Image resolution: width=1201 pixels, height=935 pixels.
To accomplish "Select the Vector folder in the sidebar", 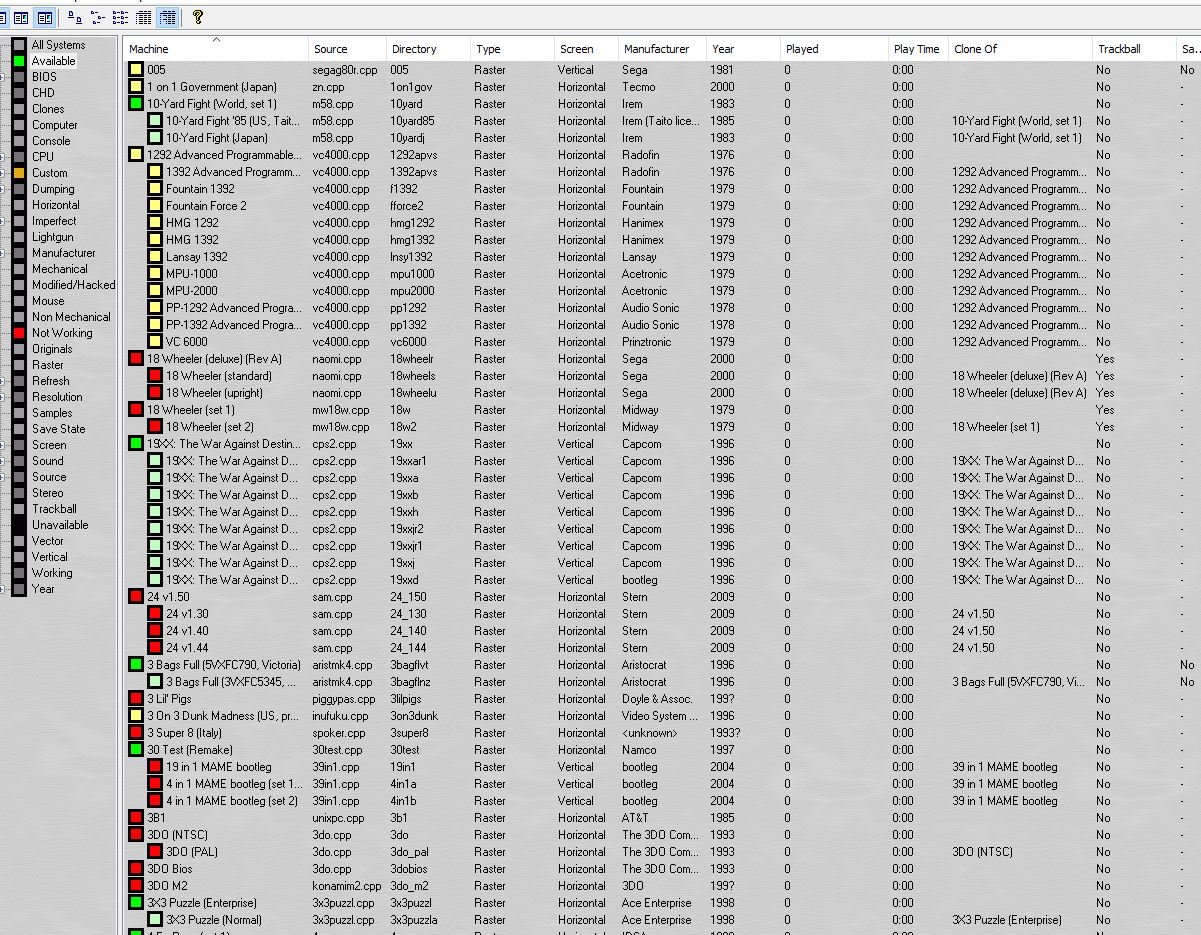I will click(x=47, y=541).
